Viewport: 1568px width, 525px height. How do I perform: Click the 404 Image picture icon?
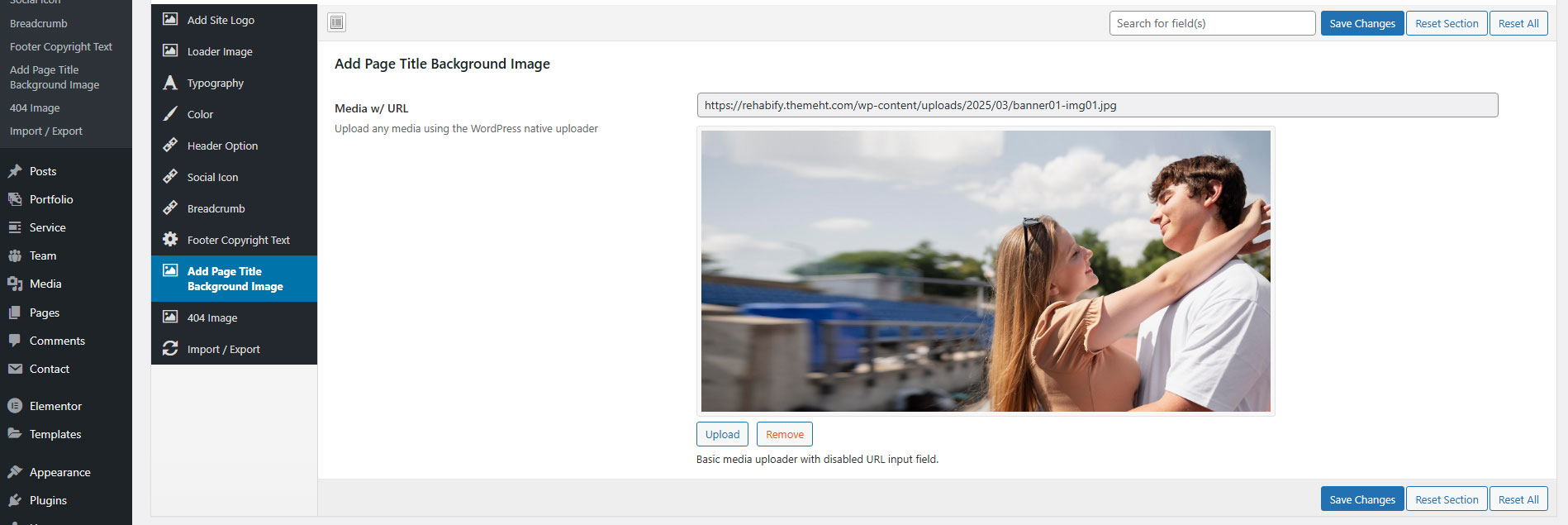point(170,317)
